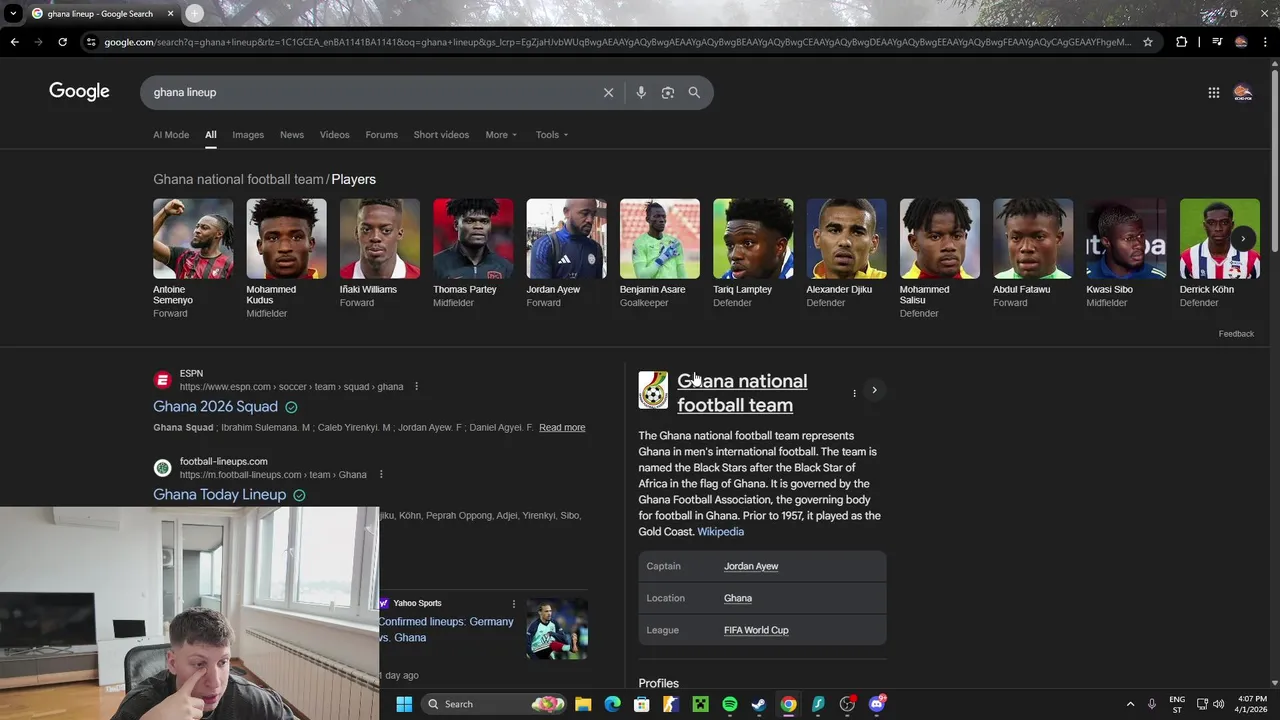1280x720 pixels.
Task: Open Spotify from the taskbar
Action: click(730, 704)
